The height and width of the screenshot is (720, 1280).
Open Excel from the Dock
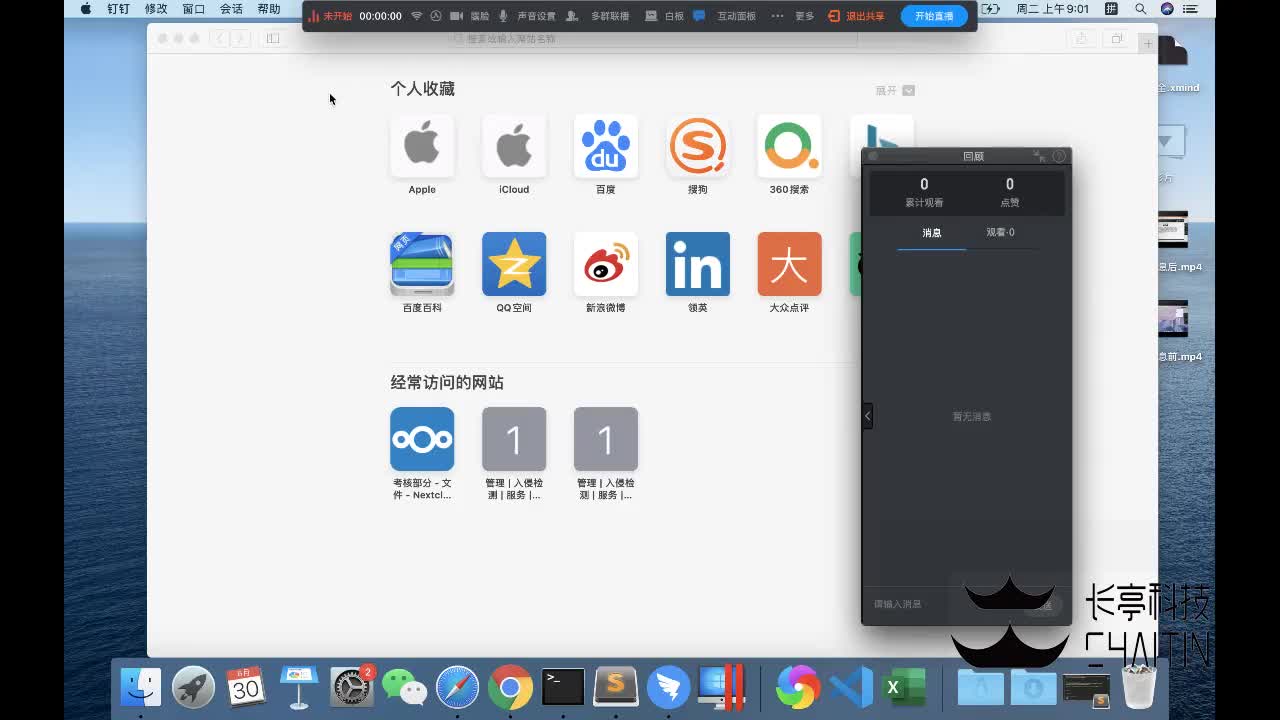pos(906,687)
